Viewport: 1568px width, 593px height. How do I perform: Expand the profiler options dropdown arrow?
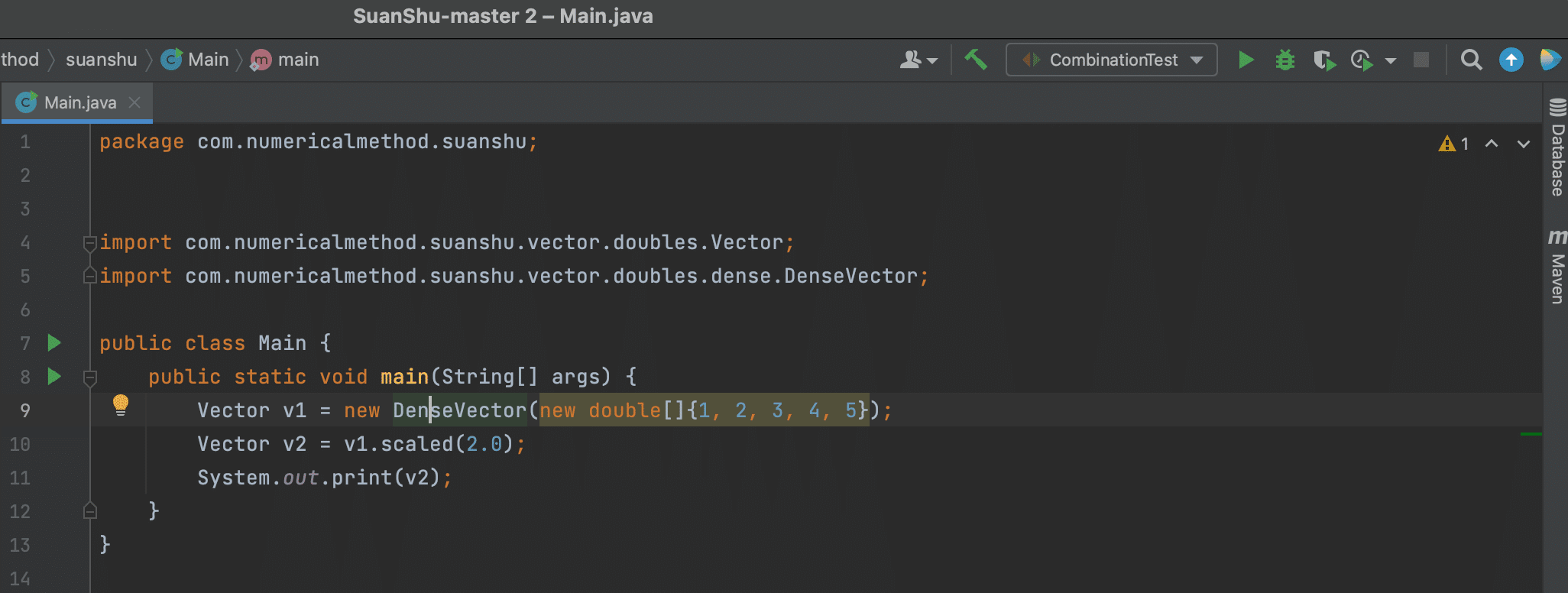click(x=1391, y=60)
